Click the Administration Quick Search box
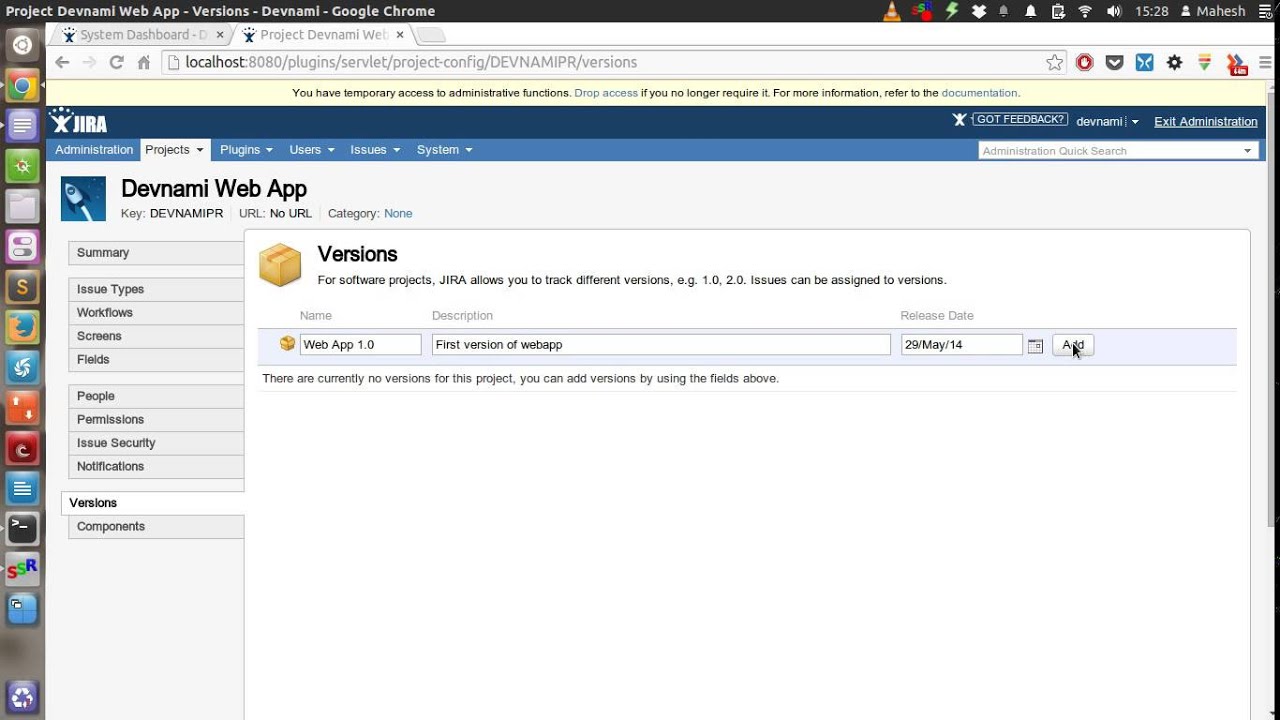The width and height of the screenshot is (1280, 720). (1108, 151)
